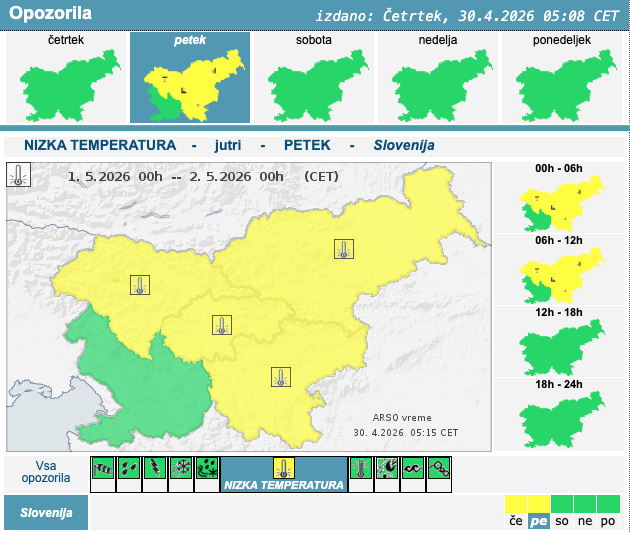Select the 12h - 18h interval map

(x=559, y=338)
